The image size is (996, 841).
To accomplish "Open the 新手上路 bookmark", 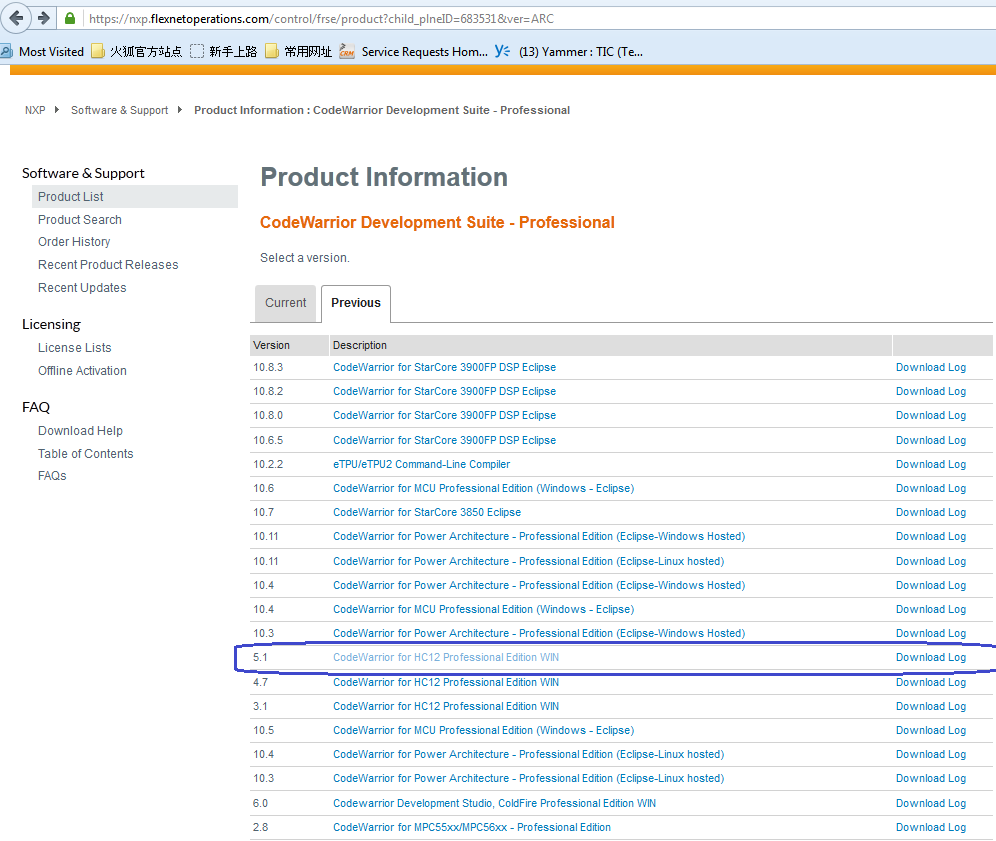I will pos(224,51).
